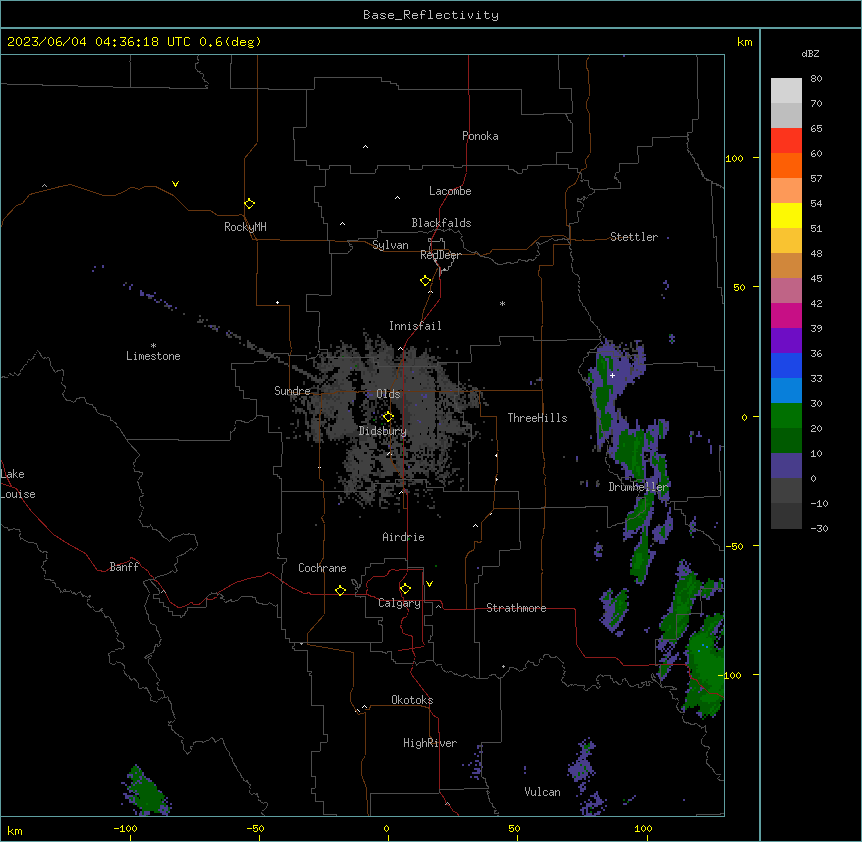Click the yellow station marker near RockyMH
The height and width of the screenshot is (842, 862).
coord(249,203)
